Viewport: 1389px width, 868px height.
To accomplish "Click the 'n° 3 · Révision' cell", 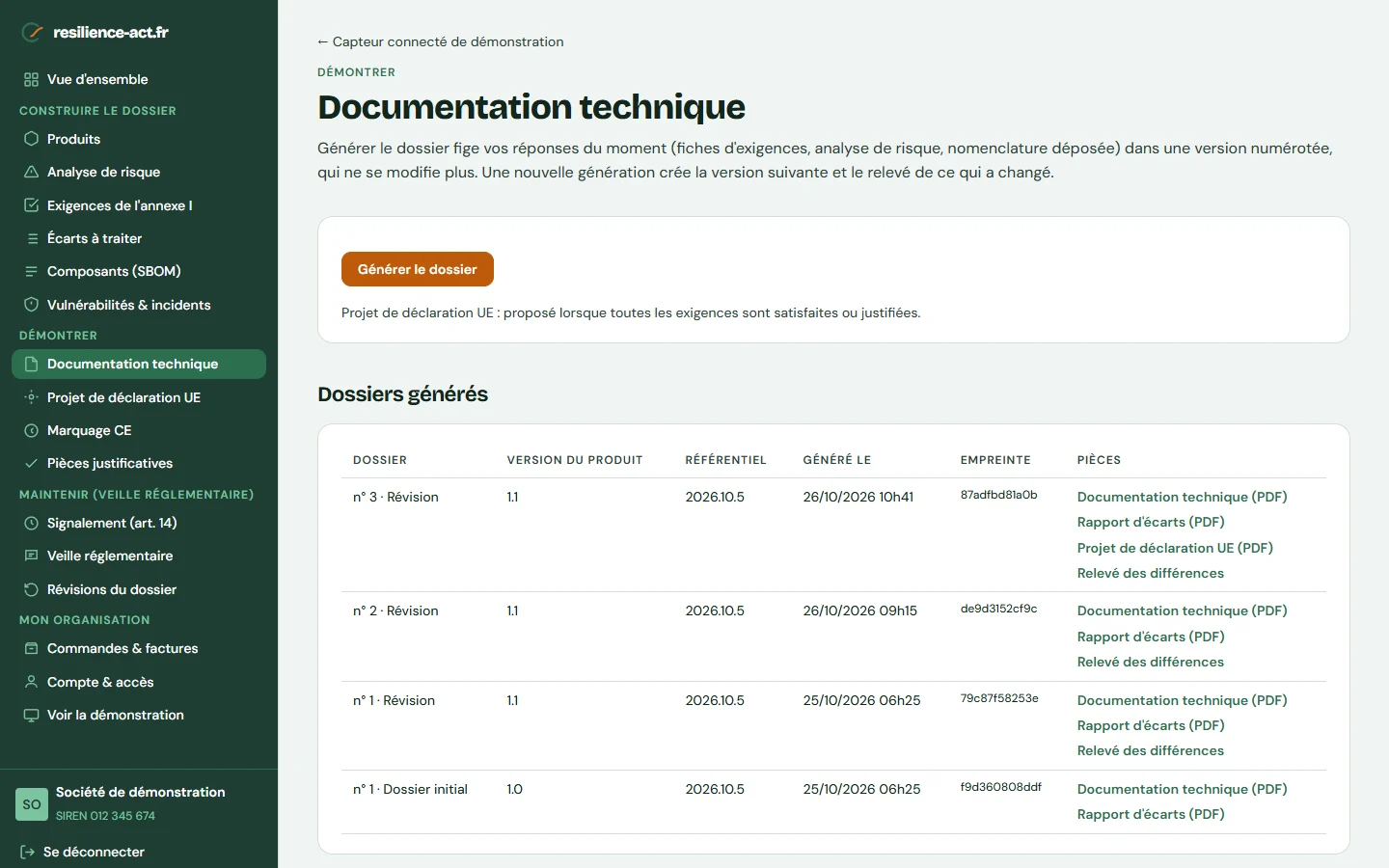I will pyautogui.click(x=395, y=497).
